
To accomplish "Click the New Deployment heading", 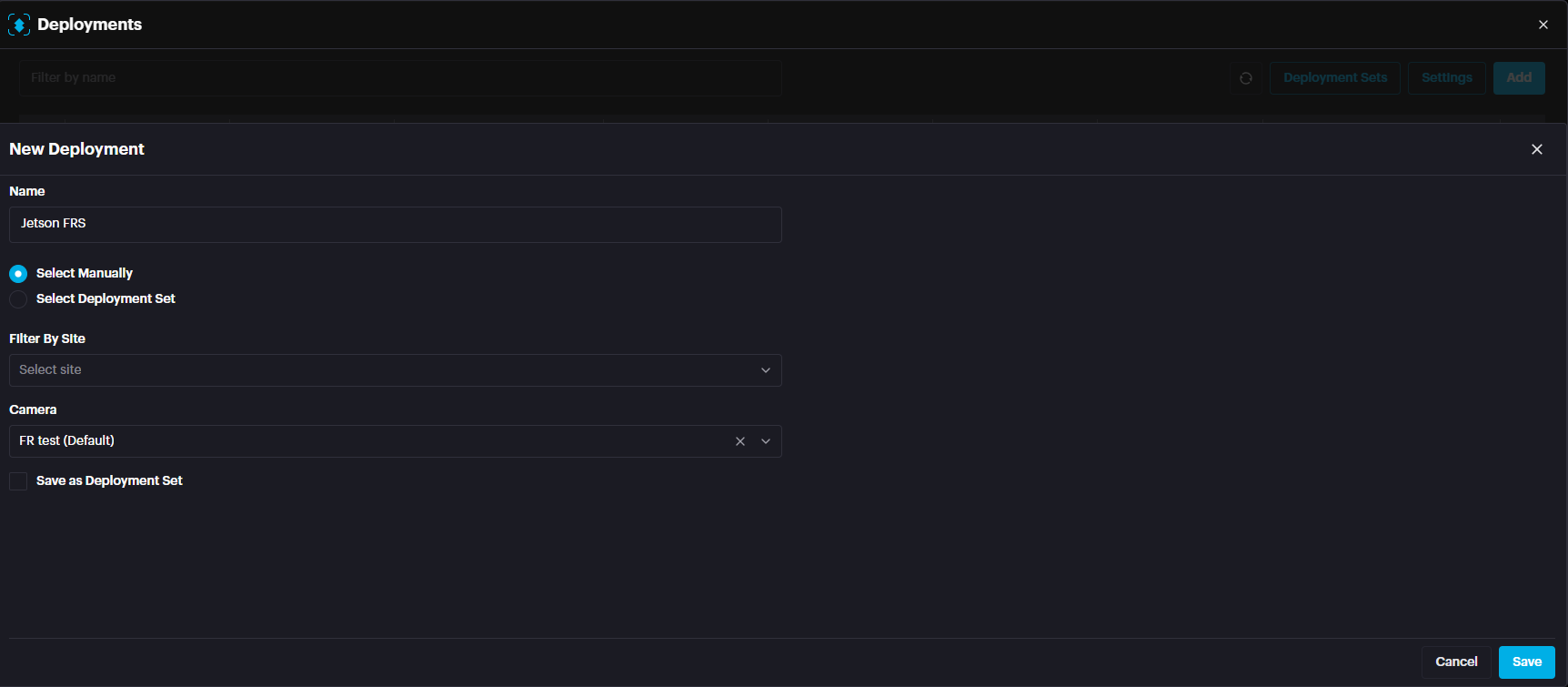I will tap(76, 149).
